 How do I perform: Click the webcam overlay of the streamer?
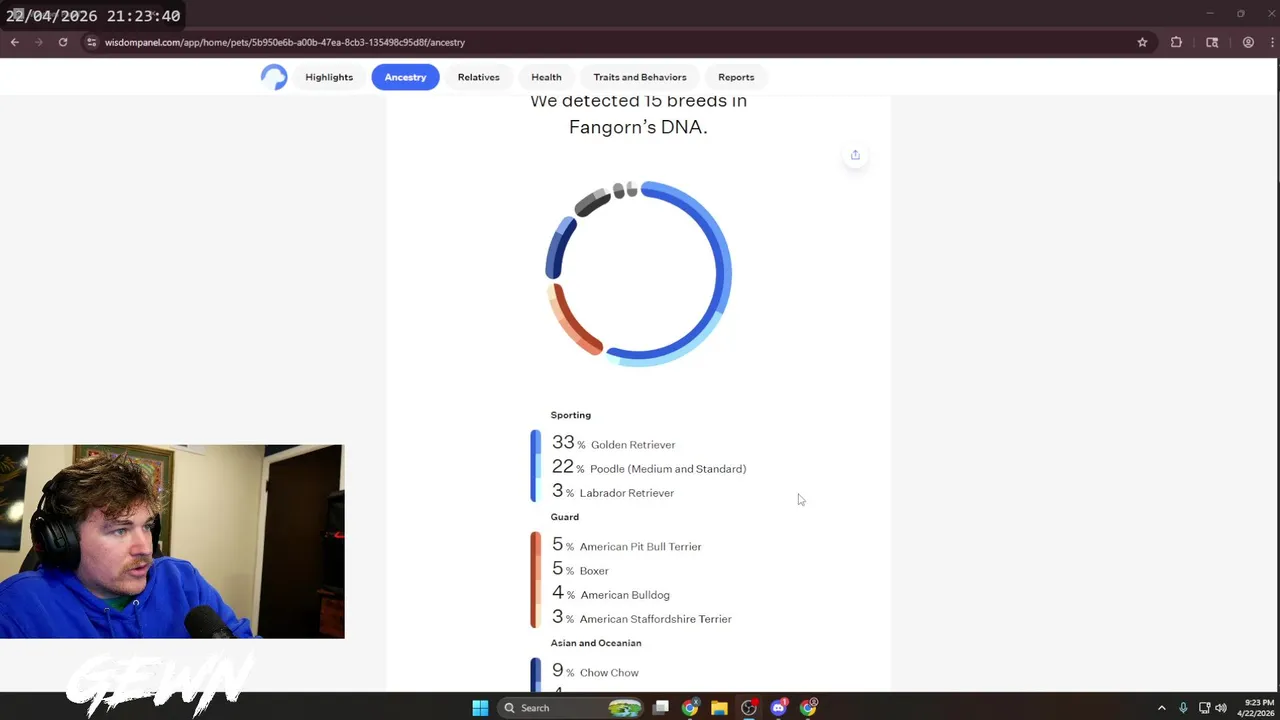tap(172, 542)
